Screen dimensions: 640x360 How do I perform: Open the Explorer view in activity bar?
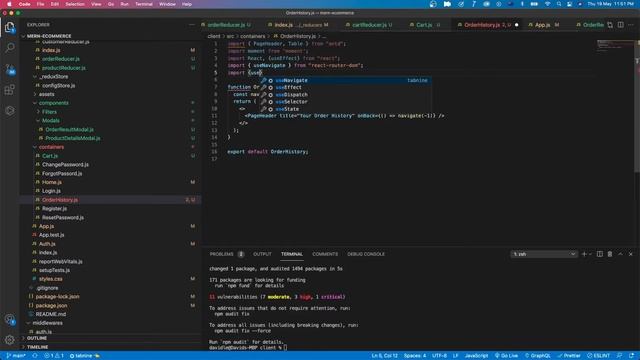9,27
